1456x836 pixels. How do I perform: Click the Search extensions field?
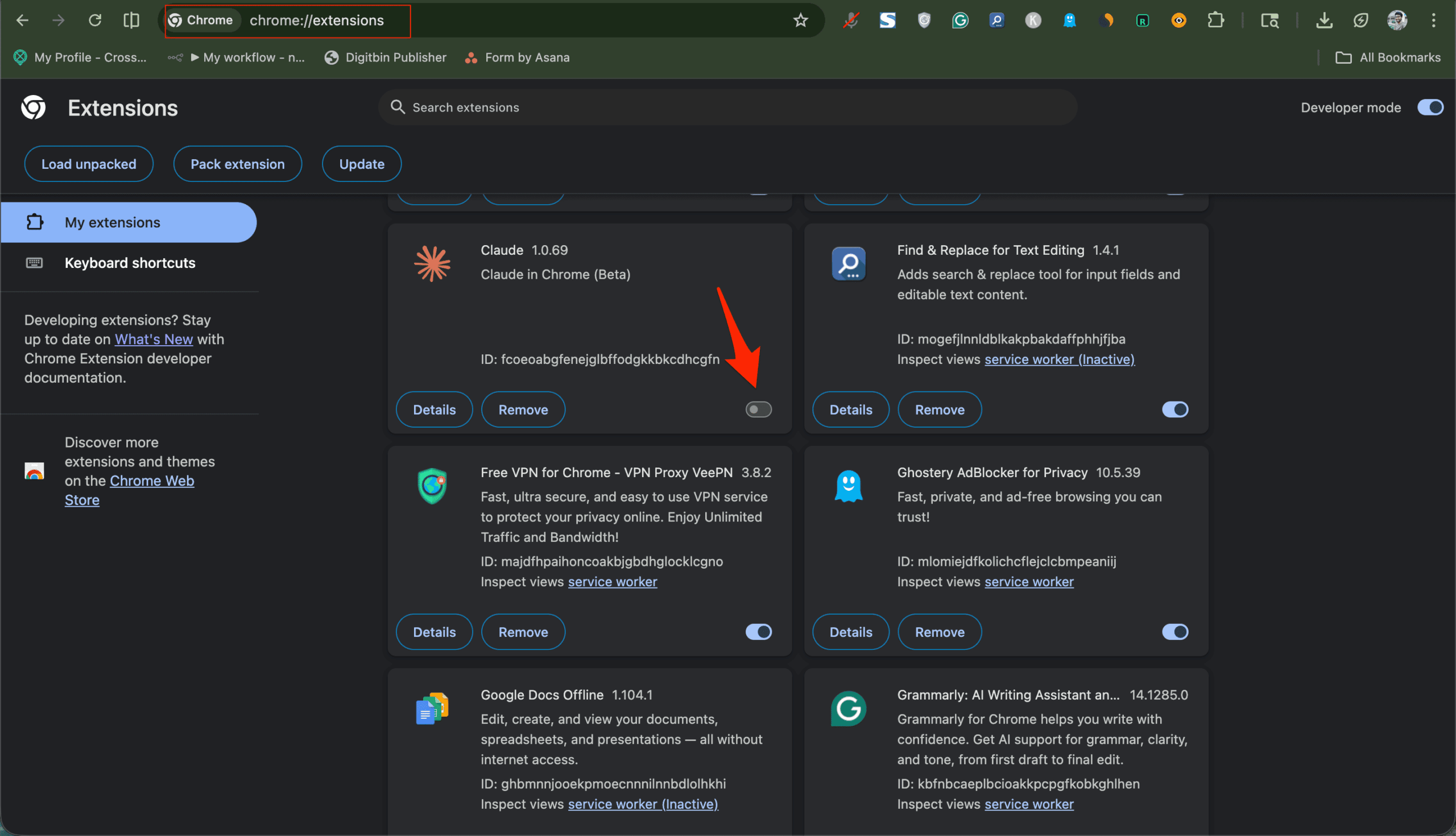pyautogui.click(x=727, y=107)
